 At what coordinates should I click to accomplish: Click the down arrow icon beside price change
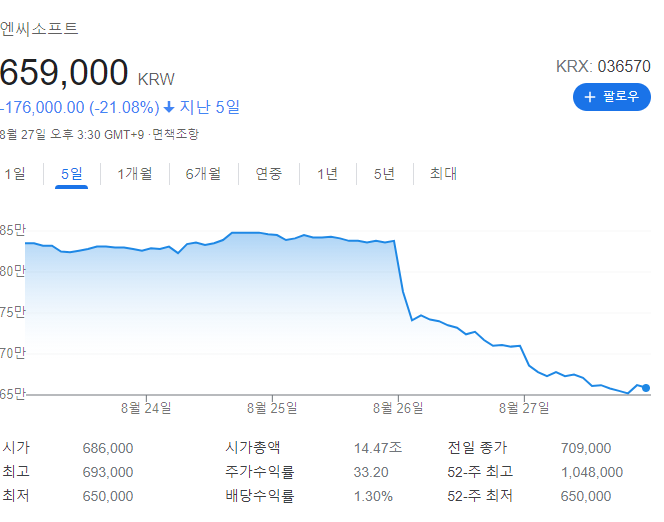click(x=169, y=107)
